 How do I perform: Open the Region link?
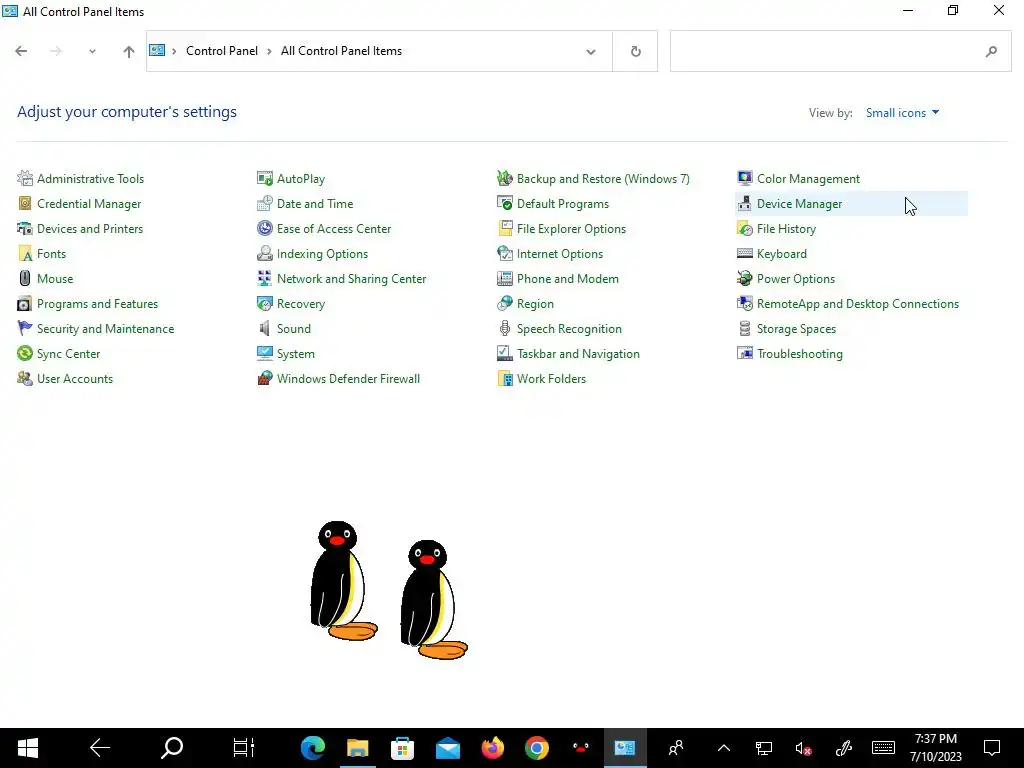[x=536, y=304]
